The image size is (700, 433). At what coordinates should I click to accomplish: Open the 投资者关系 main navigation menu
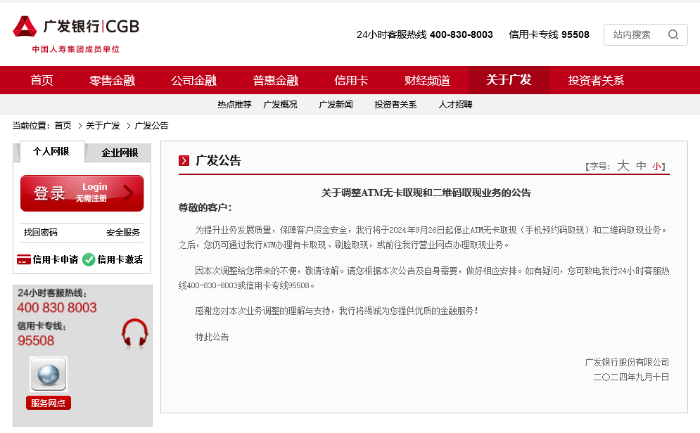pyautogui.click(x=596, y=80)
